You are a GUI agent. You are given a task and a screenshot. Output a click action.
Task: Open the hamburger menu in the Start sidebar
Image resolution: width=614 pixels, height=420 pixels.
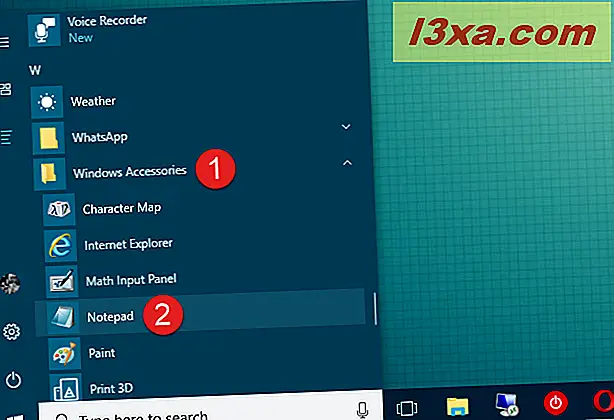4,42
